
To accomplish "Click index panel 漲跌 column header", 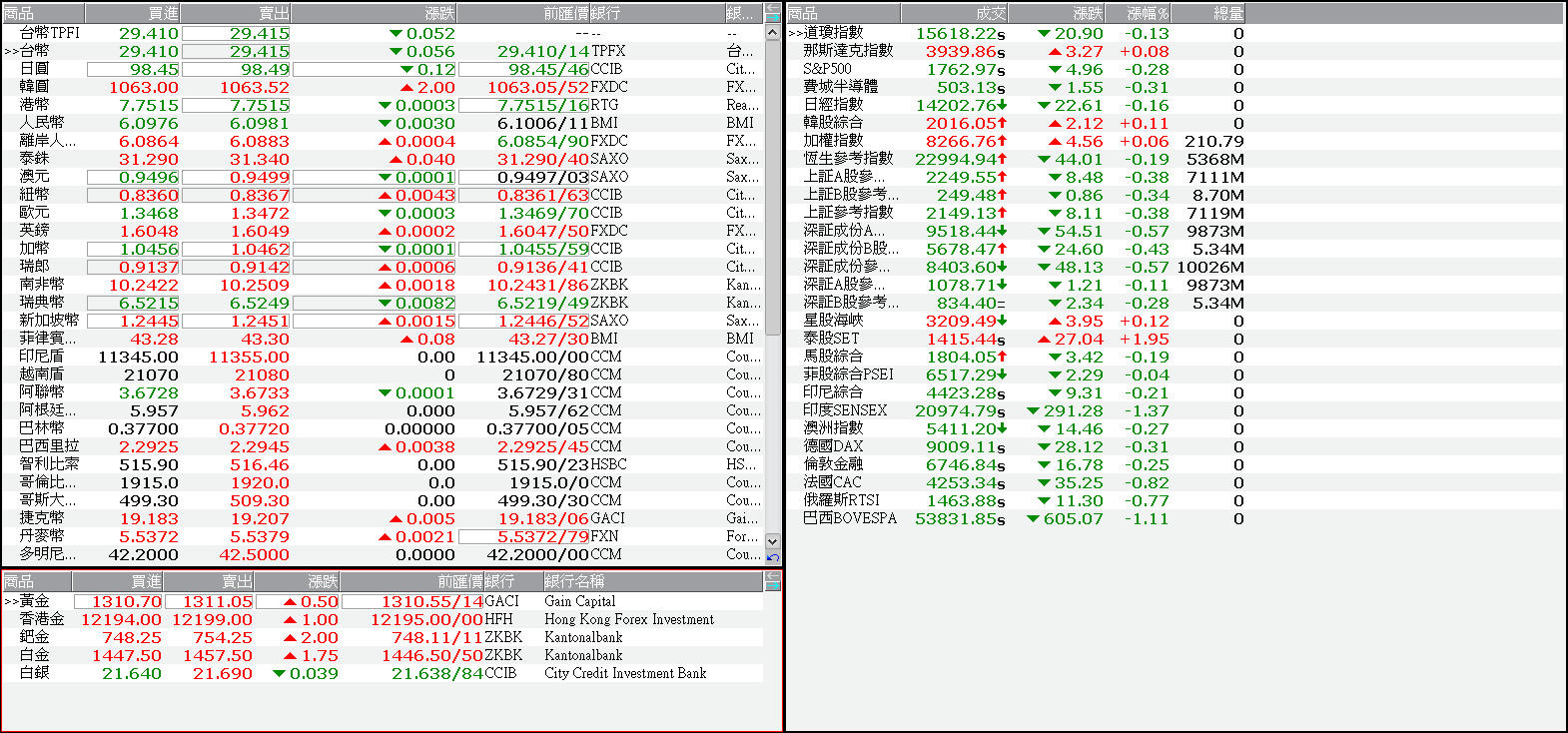I will [1056, 13].
